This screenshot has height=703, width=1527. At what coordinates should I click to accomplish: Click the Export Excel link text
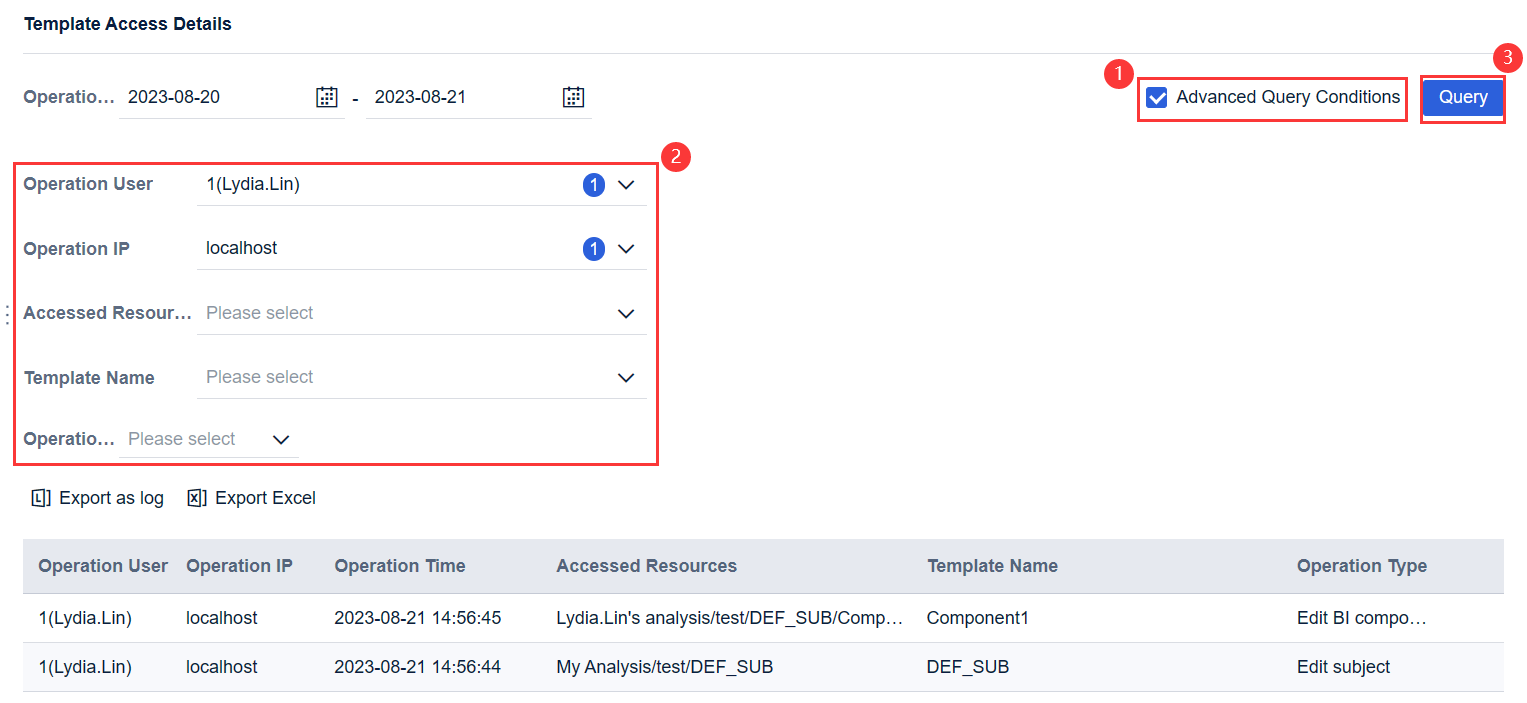coord(264,497)
